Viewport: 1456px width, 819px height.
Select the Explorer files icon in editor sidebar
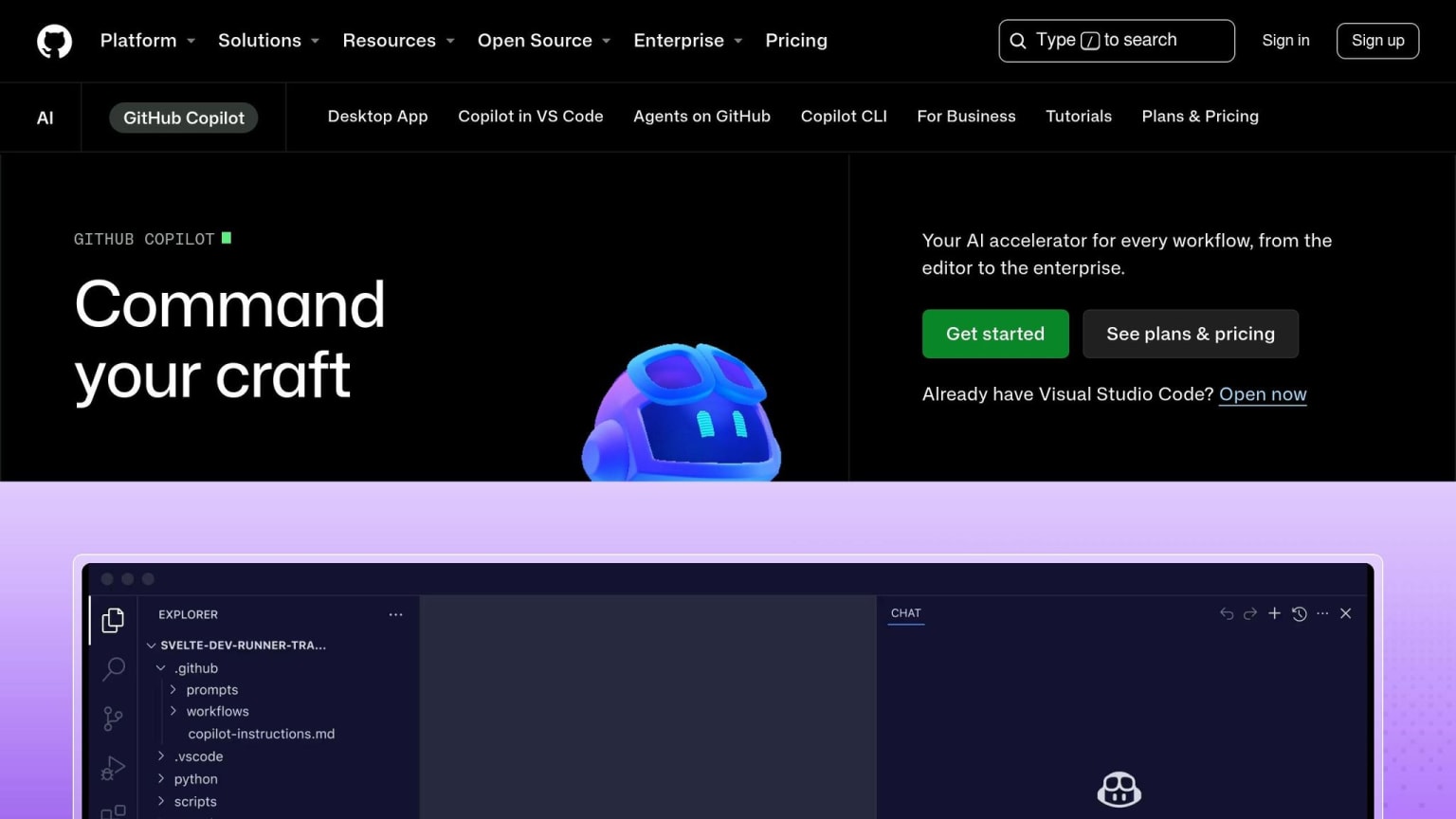(x=113, y=620)
